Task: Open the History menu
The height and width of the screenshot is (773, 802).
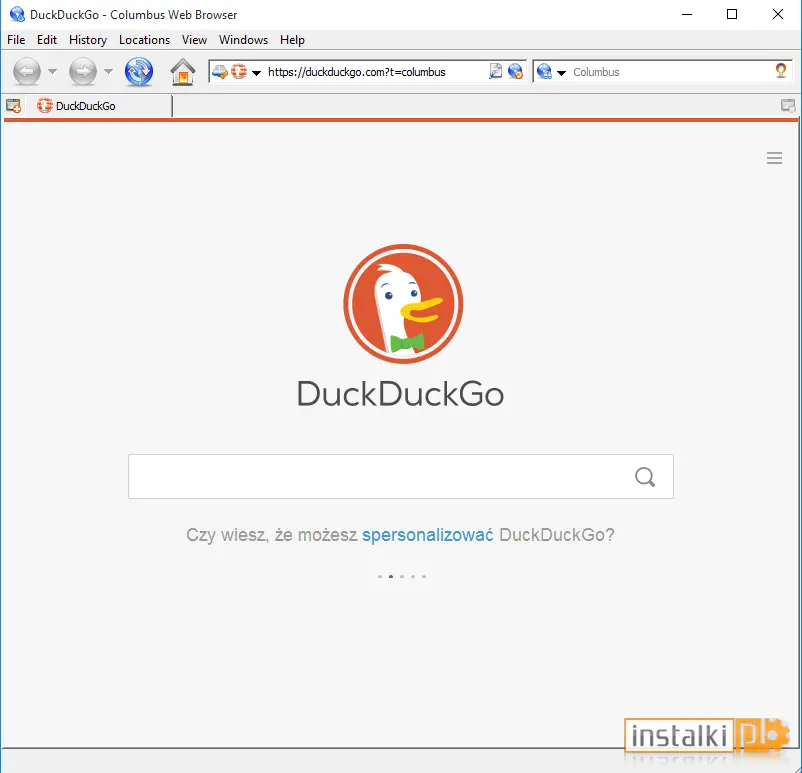Action: point(88,40)
